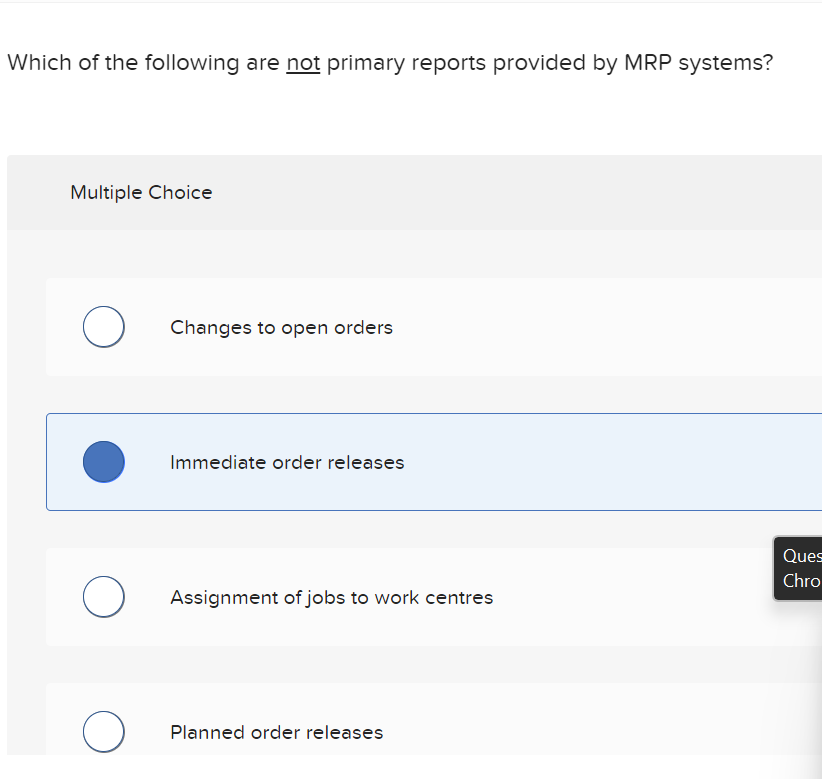Click the highlighted 'Immediate order releases' answer card
Image resolution: width=822 pixels, height=779 pixels.
400,461
